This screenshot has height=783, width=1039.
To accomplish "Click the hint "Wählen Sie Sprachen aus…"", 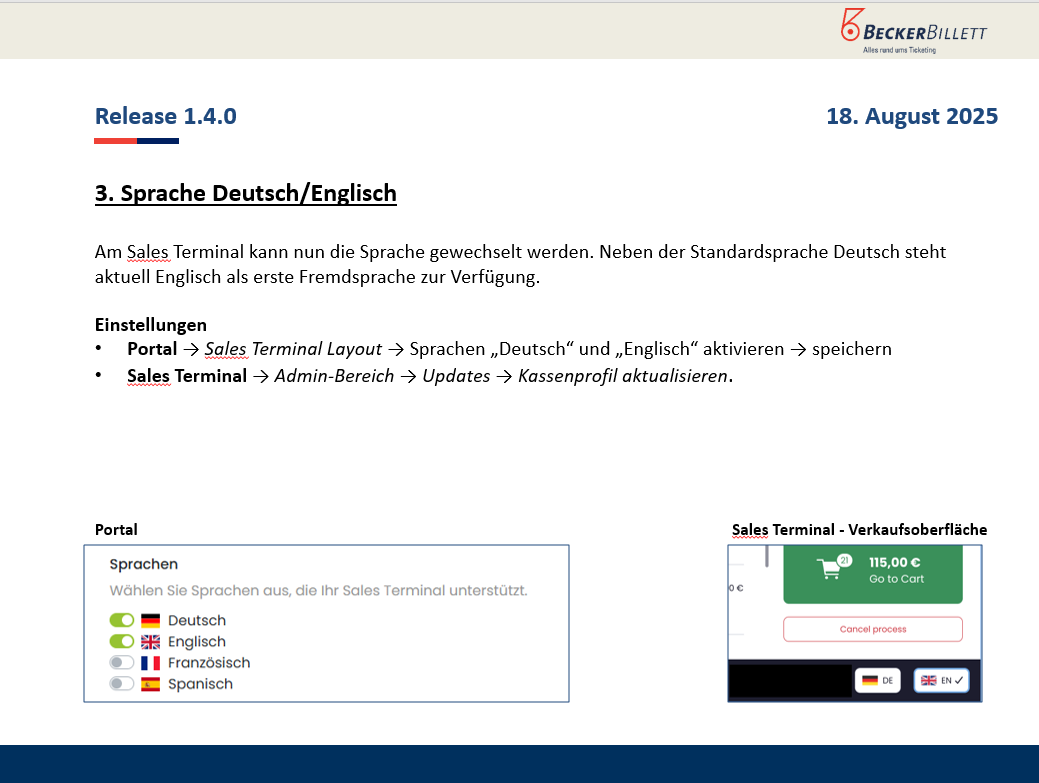I will click(319, 590).
